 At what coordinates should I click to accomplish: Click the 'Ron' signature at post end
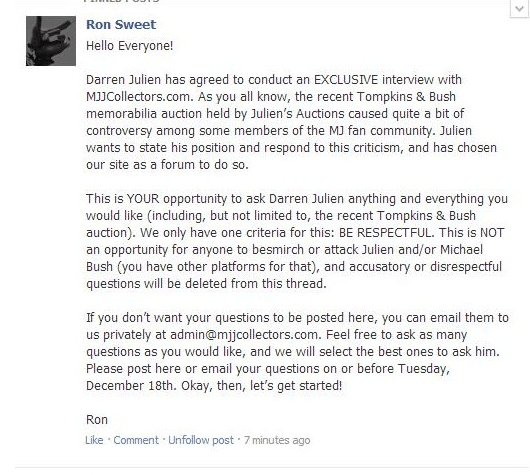[x=97, y=420]
